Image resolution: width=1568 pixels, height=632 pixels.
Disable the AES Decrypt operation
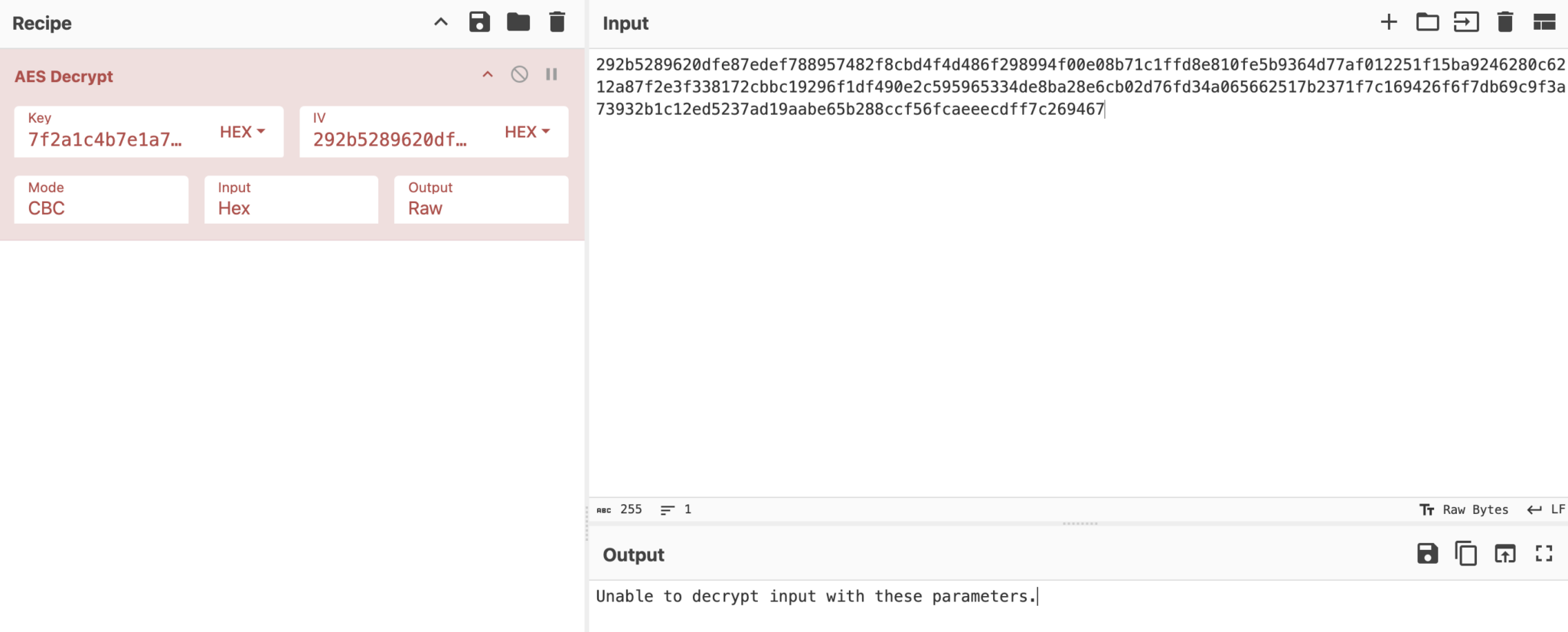coord(519,74)
